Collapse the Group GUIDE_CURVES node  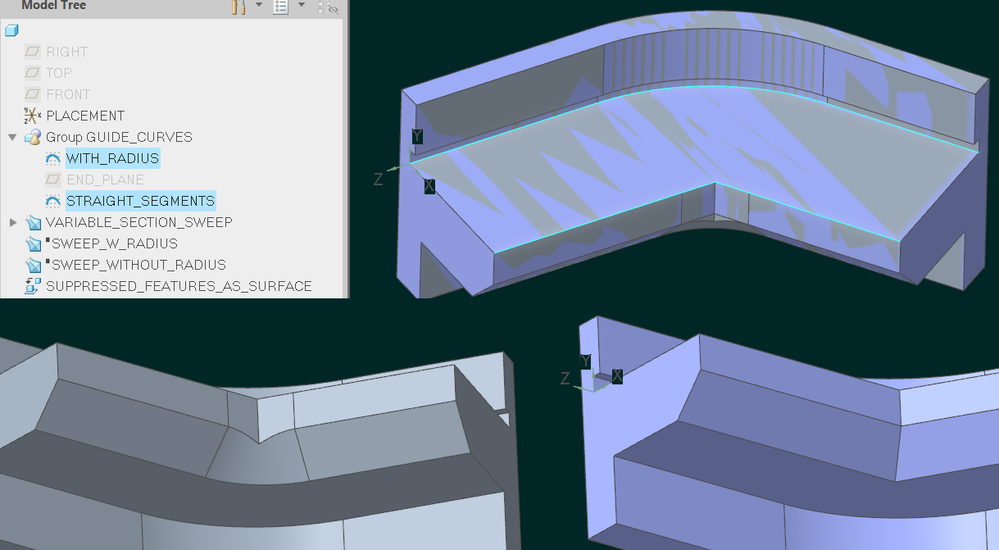coord(13,137)
